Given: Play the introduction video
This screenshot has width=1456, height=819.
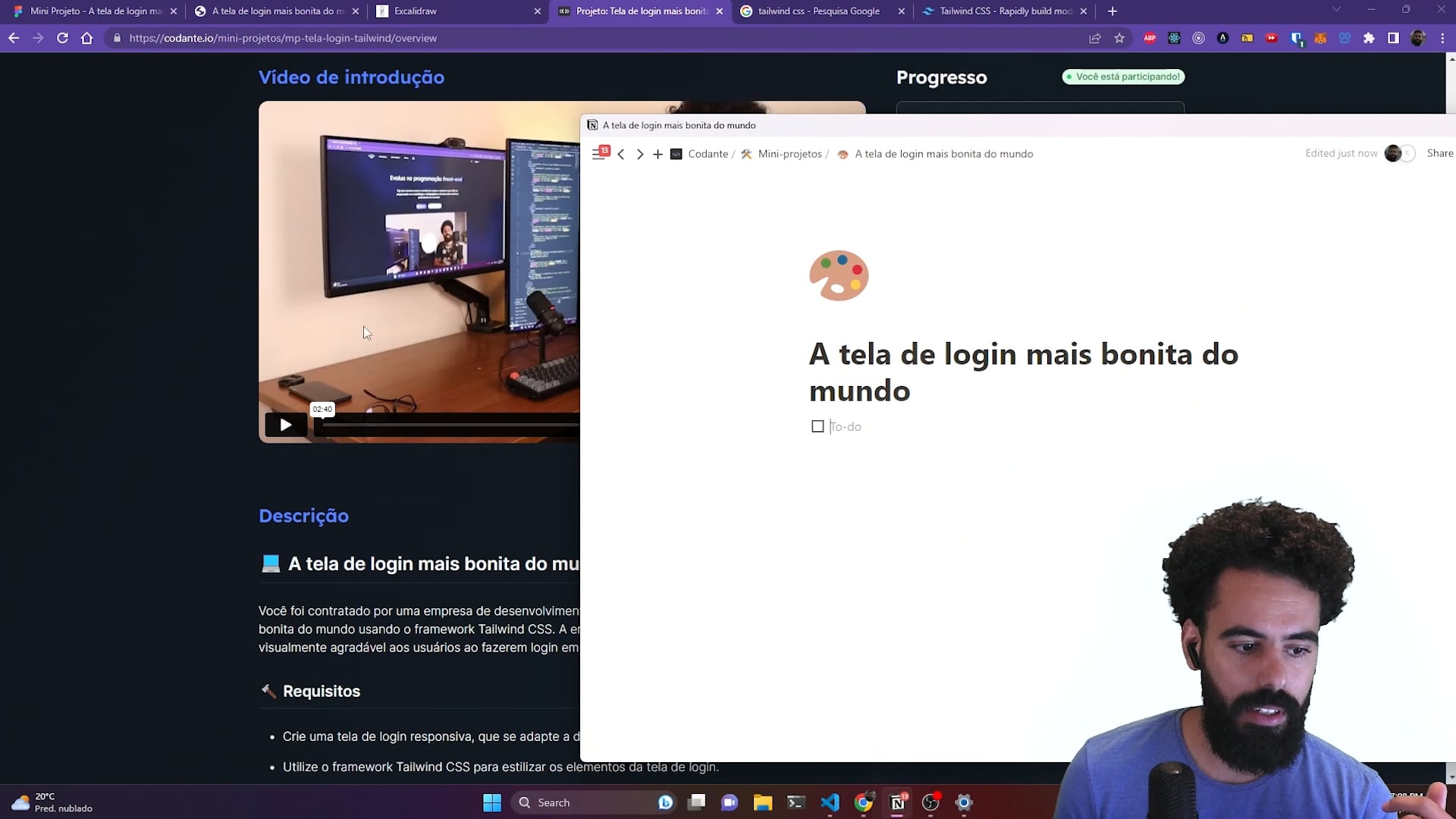Looking at the screenshot, I should pos(286,425).
